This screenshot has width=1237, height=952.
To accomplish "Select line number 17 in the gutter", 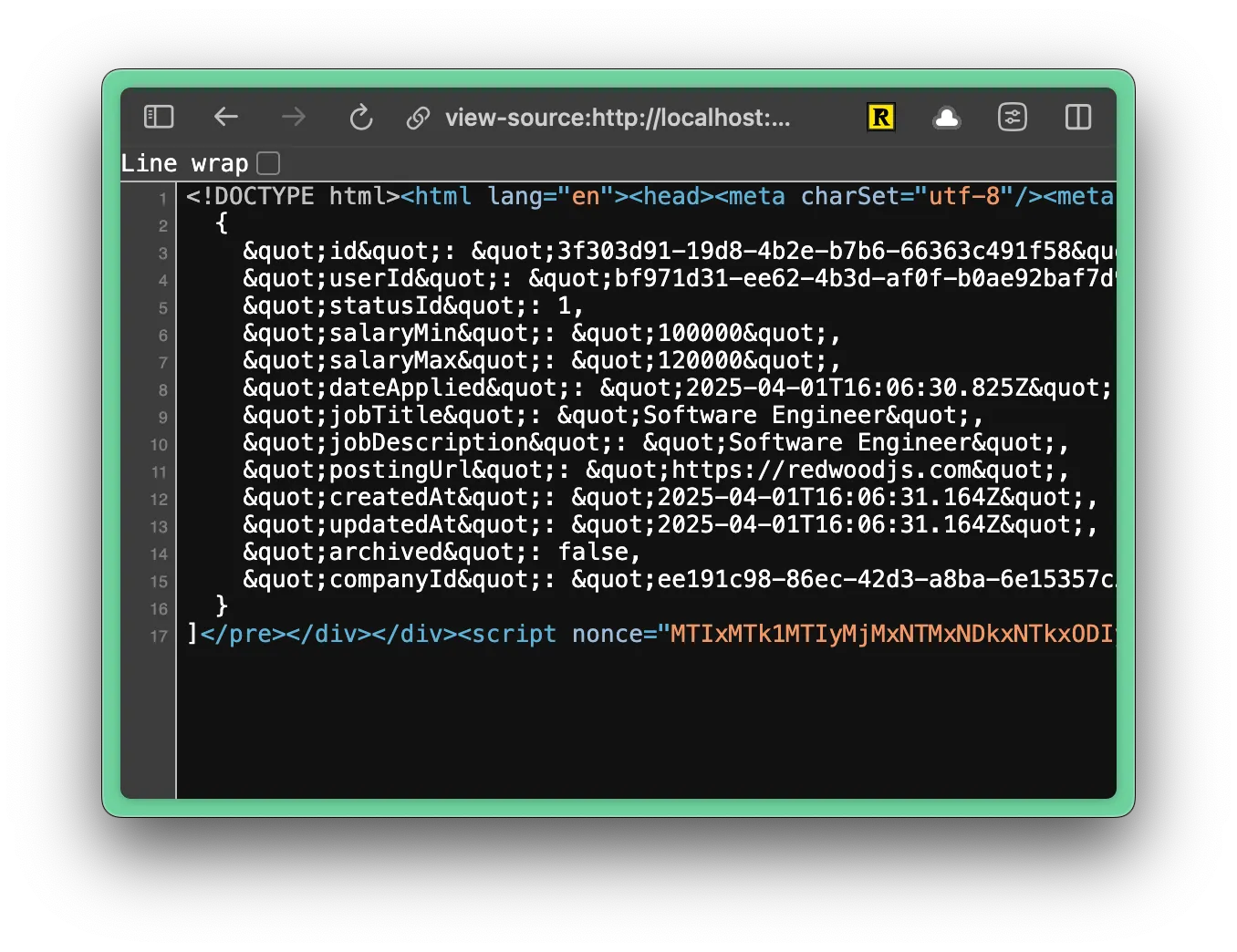I will pyautogui.click(x=159, y=636).
